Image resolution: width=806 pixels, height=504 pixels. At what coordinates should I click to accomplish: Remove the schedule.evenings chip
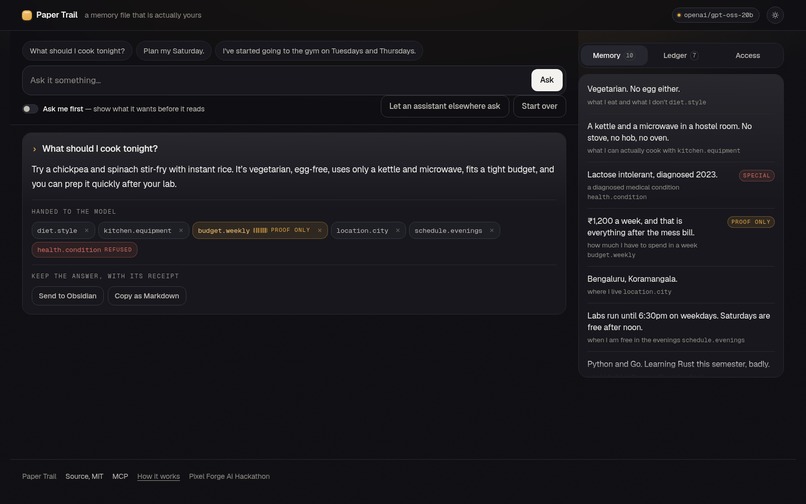[492, 230]
